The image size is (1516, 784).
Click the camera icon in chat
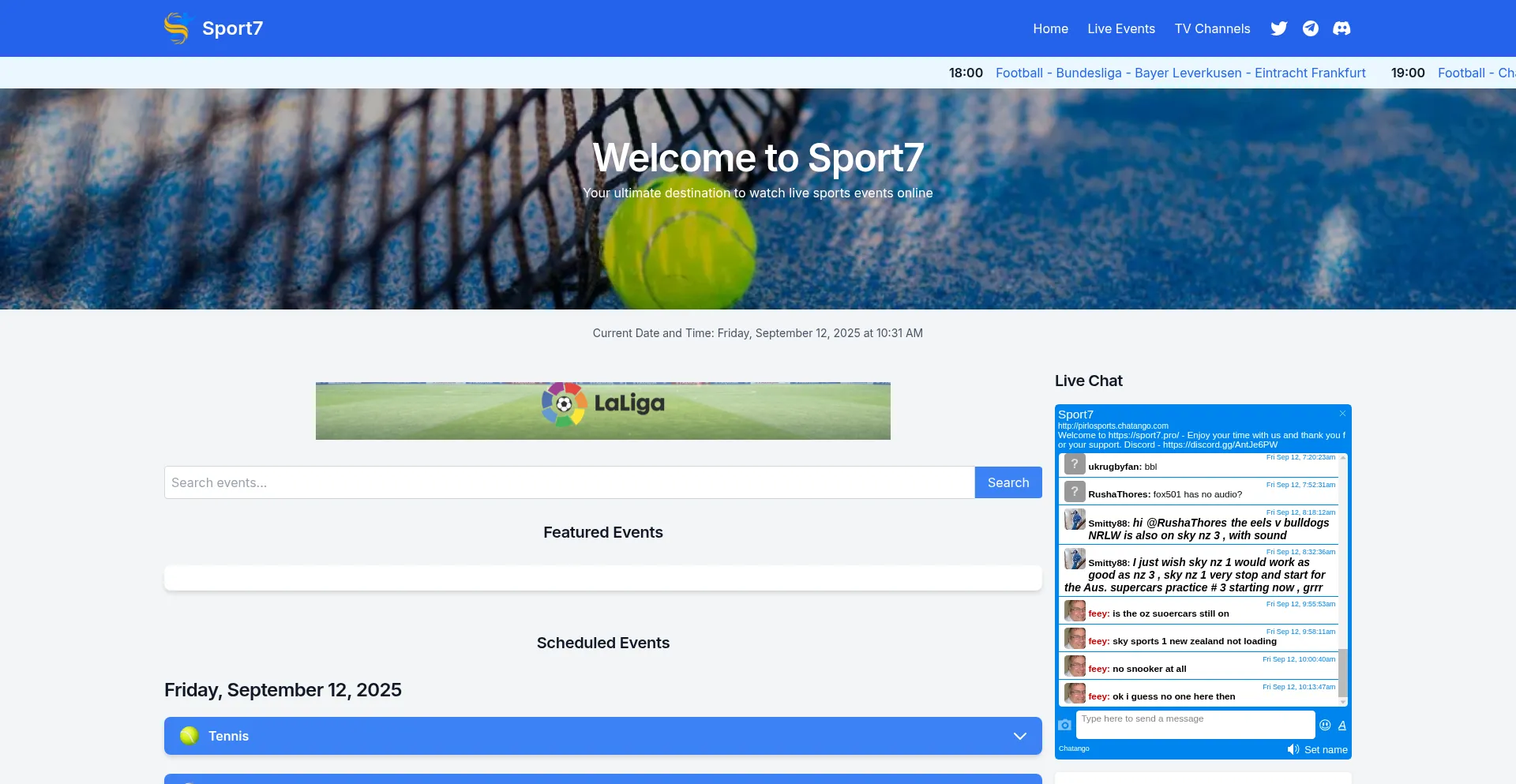tap(1065, 725)
